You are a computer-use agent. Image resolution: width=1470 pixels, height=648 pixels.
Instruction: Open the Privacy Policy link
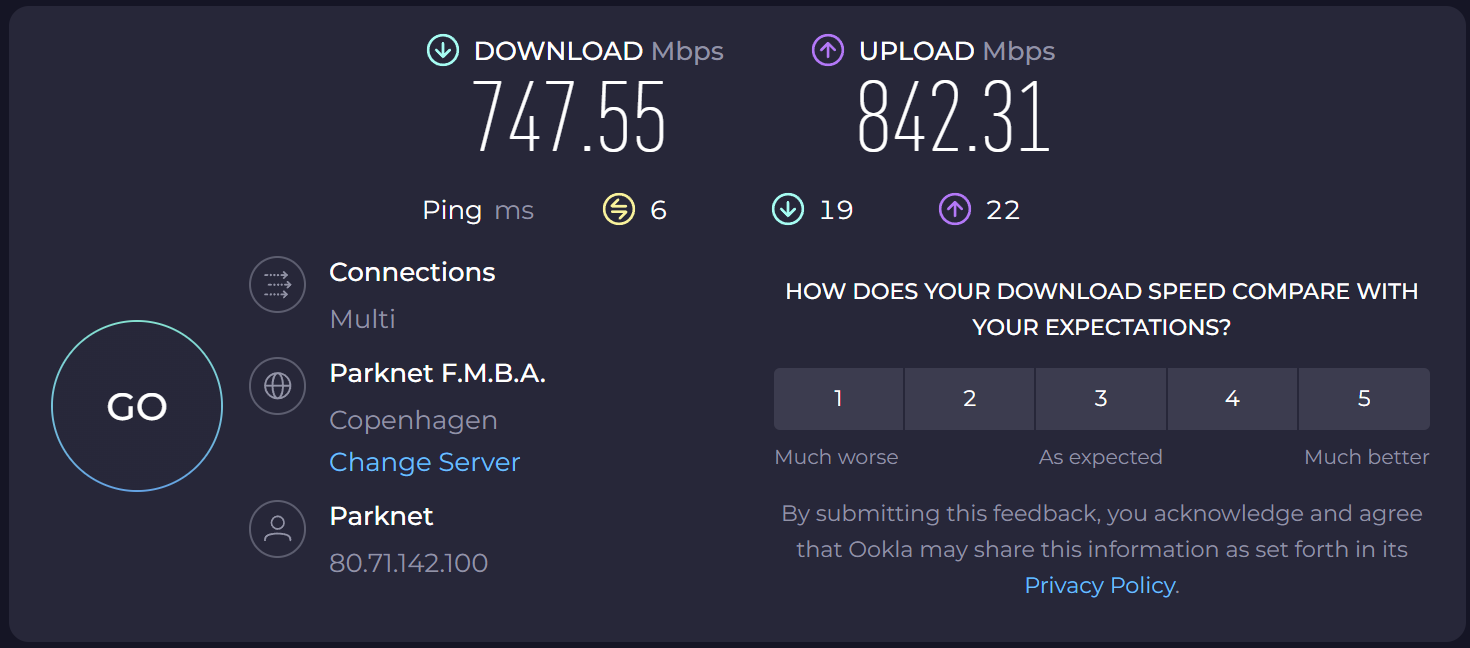coord(1099,586)
